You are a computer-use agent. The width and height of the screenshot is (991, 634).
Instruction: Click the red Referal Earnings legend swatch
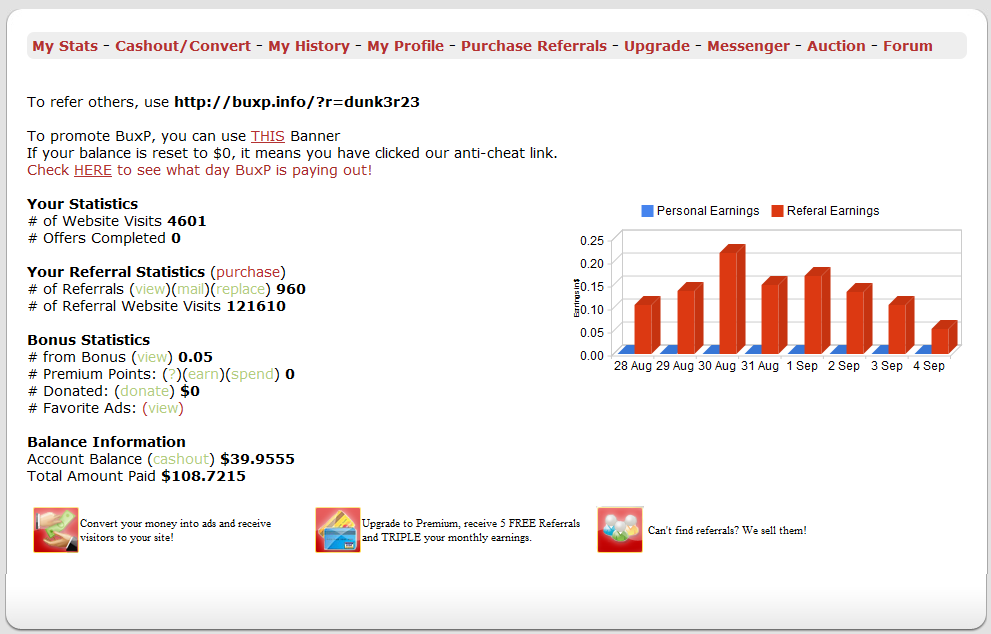(777, 211)
